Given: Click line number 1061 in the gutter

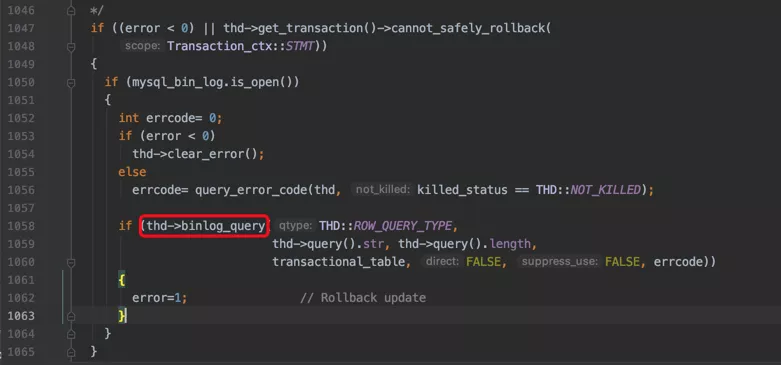Looking at the screenshot, I should (21, 280).
